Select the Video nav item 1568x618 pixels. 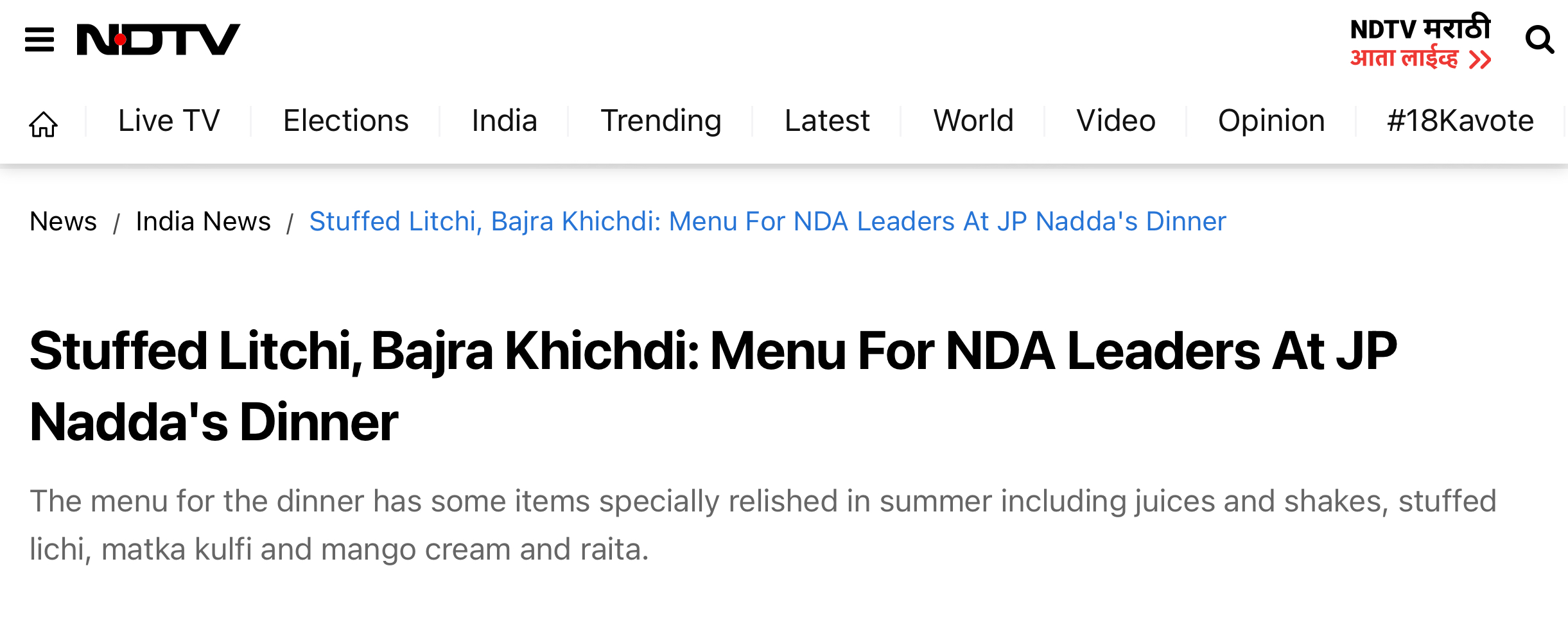pyautogui.click(x=1116, y=121)
